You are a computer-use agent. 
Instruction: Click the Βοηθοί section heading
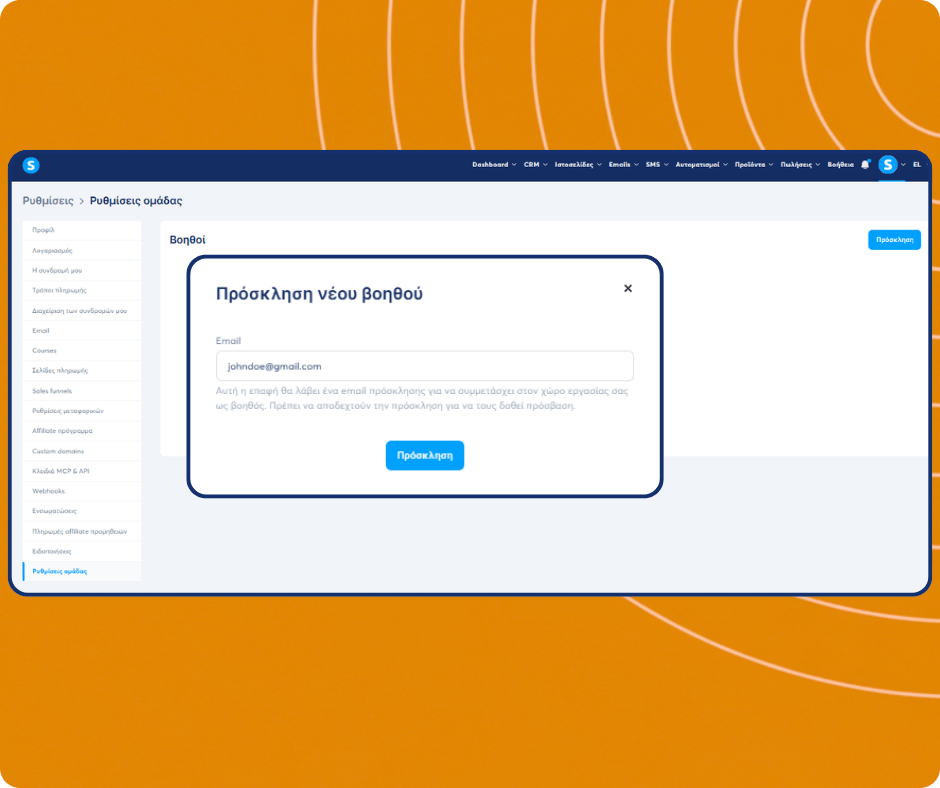pyautogui.click(x=187, y=240)
